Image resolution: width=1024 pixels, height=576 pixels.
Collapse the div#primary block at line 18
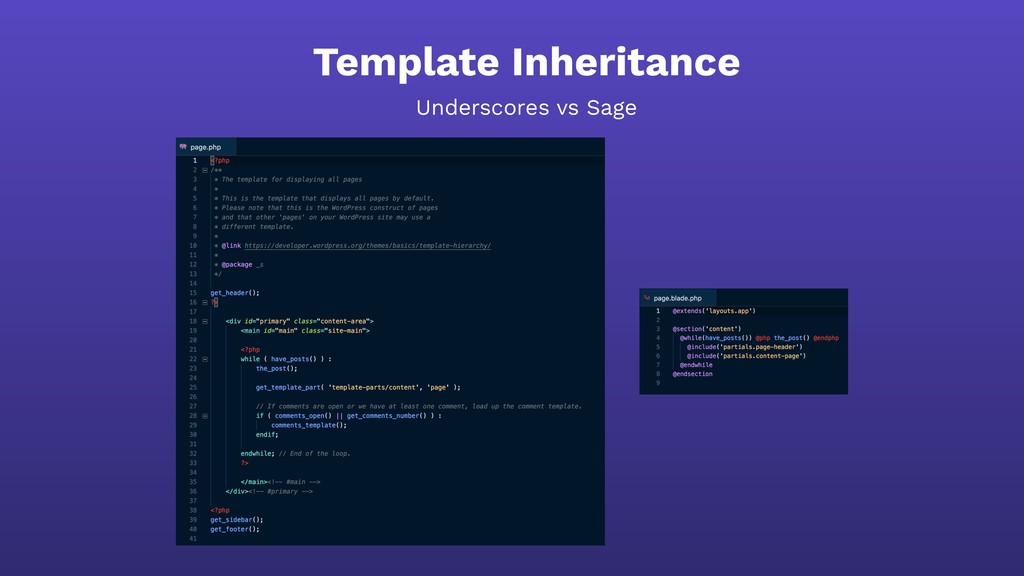pyautogui.click(x=204, y=321)
